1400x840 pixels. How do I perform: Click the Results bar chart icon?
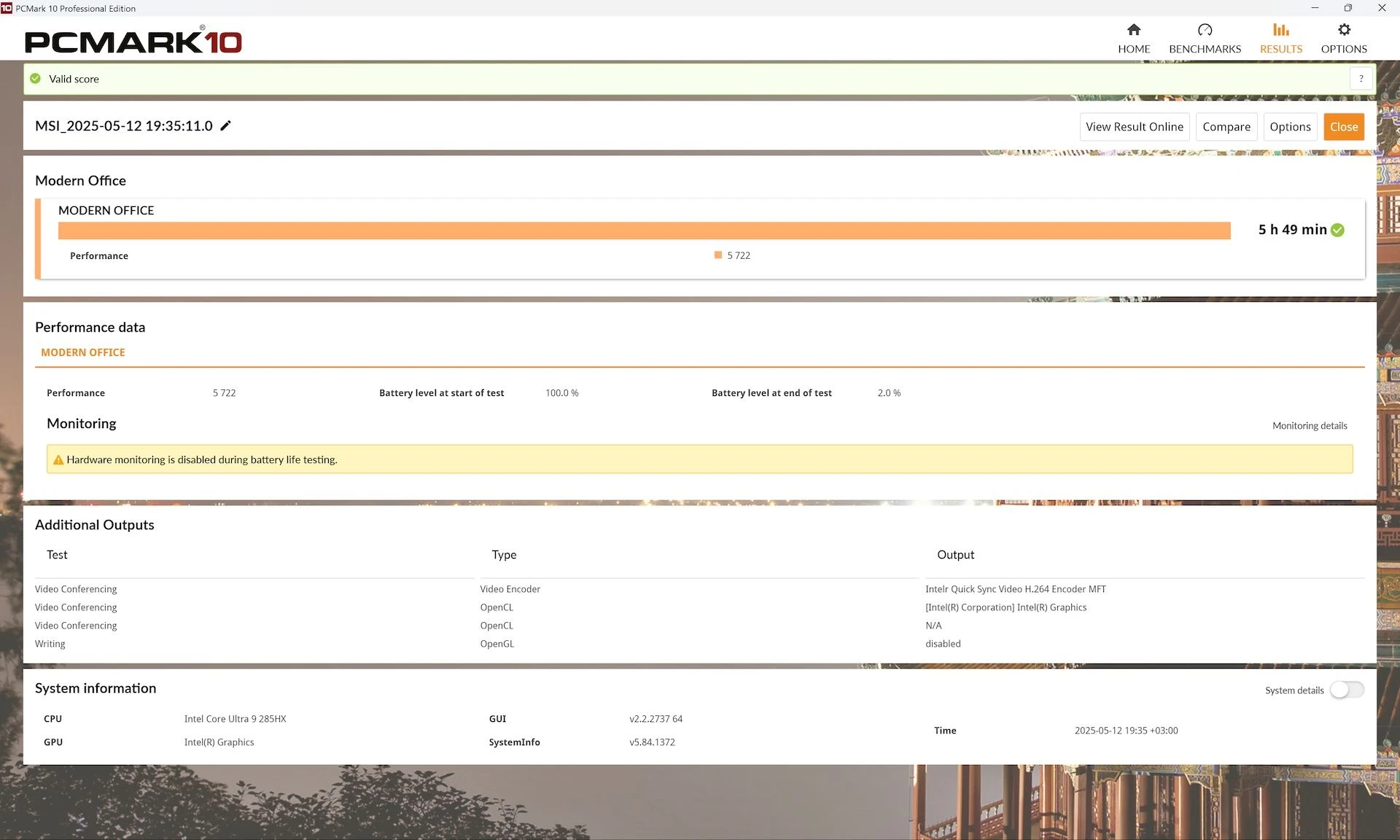[x=1281, y=30]
